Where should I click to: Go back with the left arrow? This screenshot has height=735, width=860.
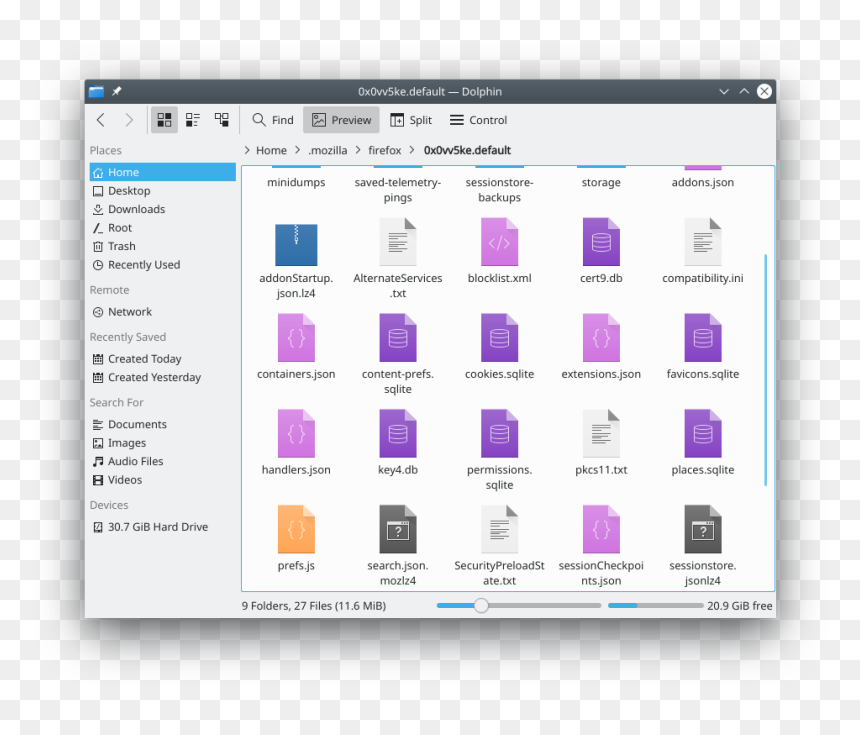click(100, 120)
